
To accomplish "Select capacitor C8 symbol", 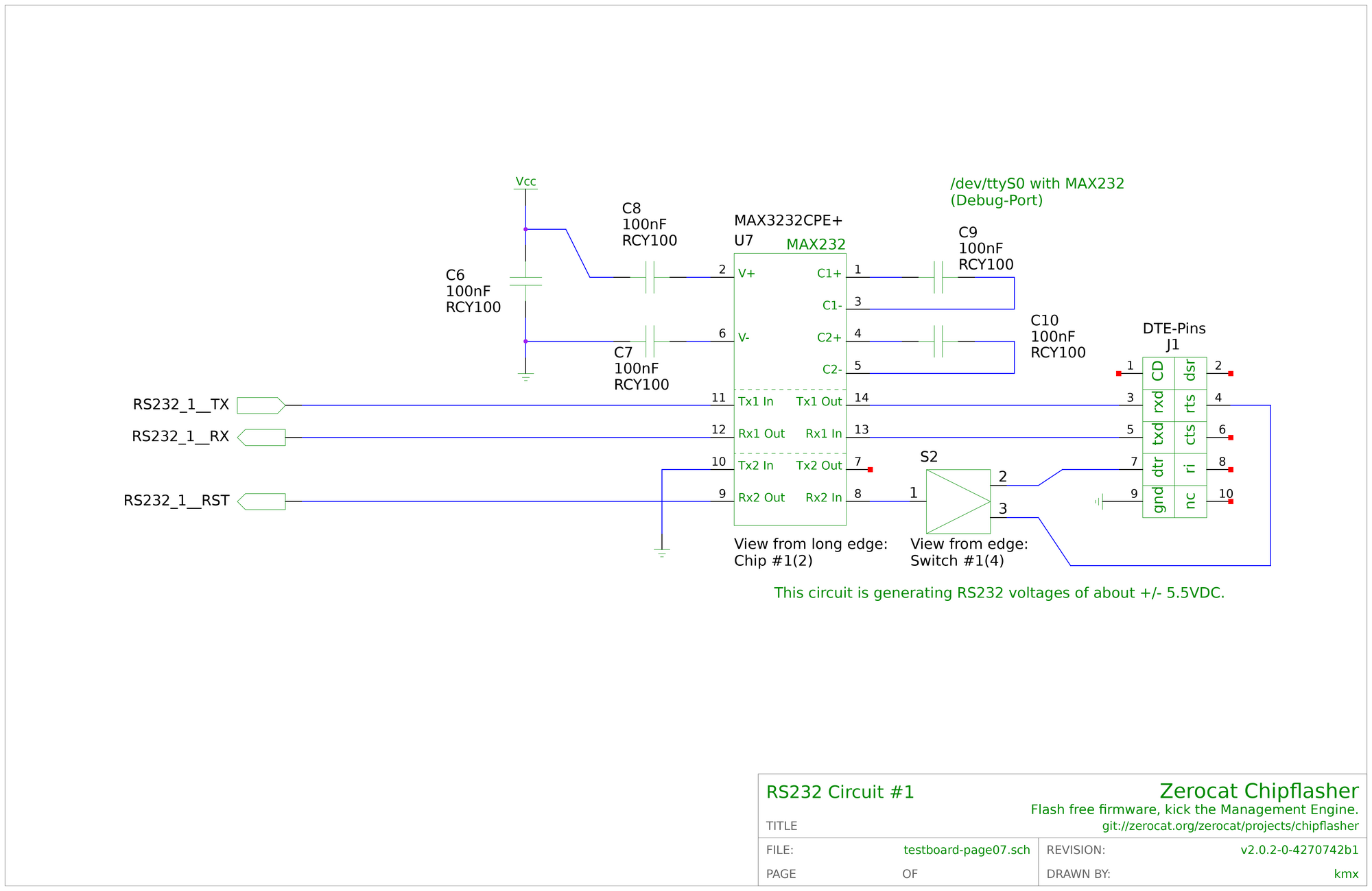I will 650,277.
